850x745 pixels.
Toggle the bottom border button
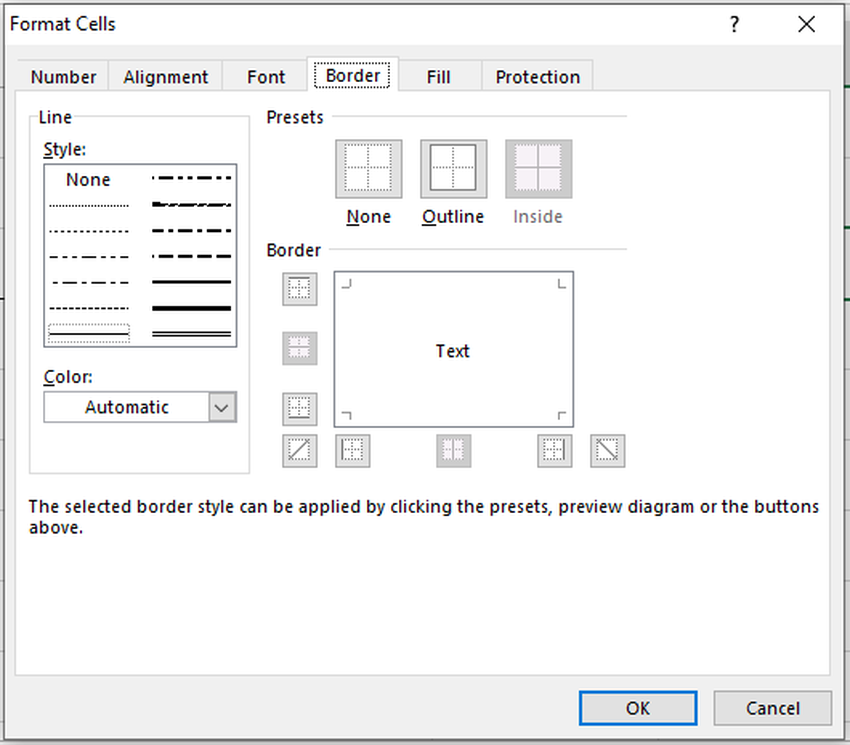coord(300,409)
